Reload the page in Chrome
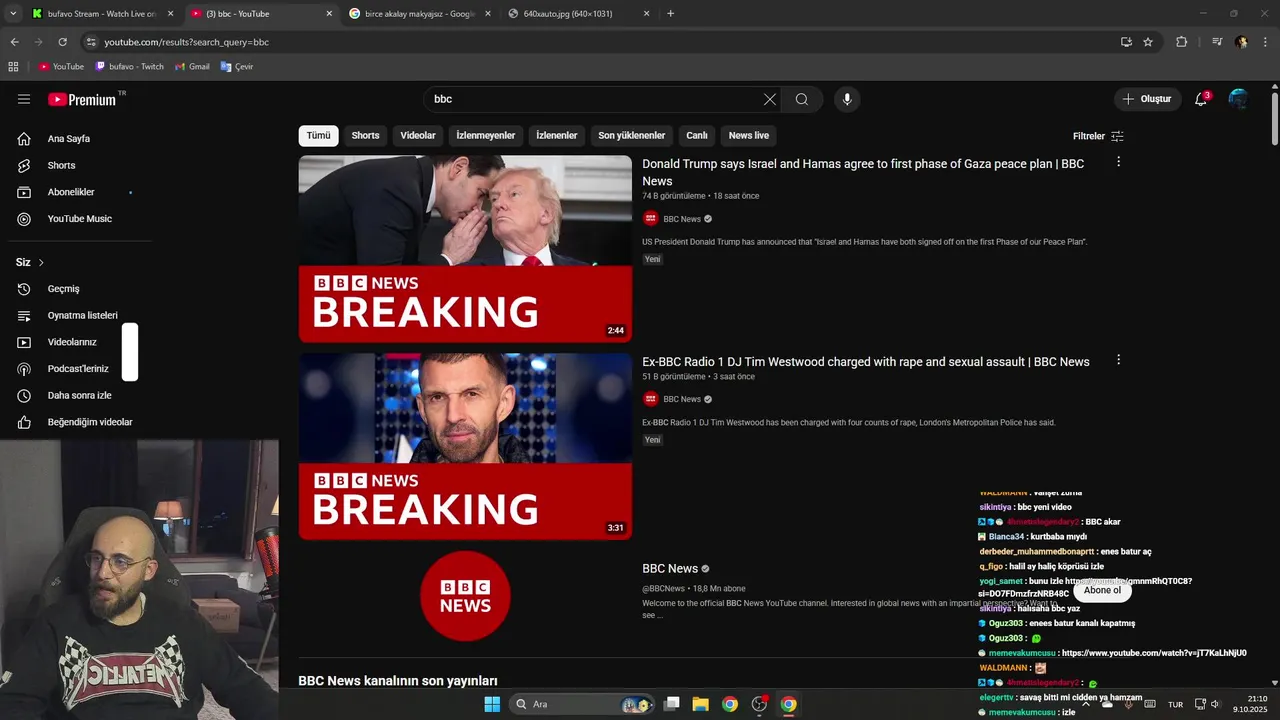This screenshot has width=1280, height=720. coord(62,42)
